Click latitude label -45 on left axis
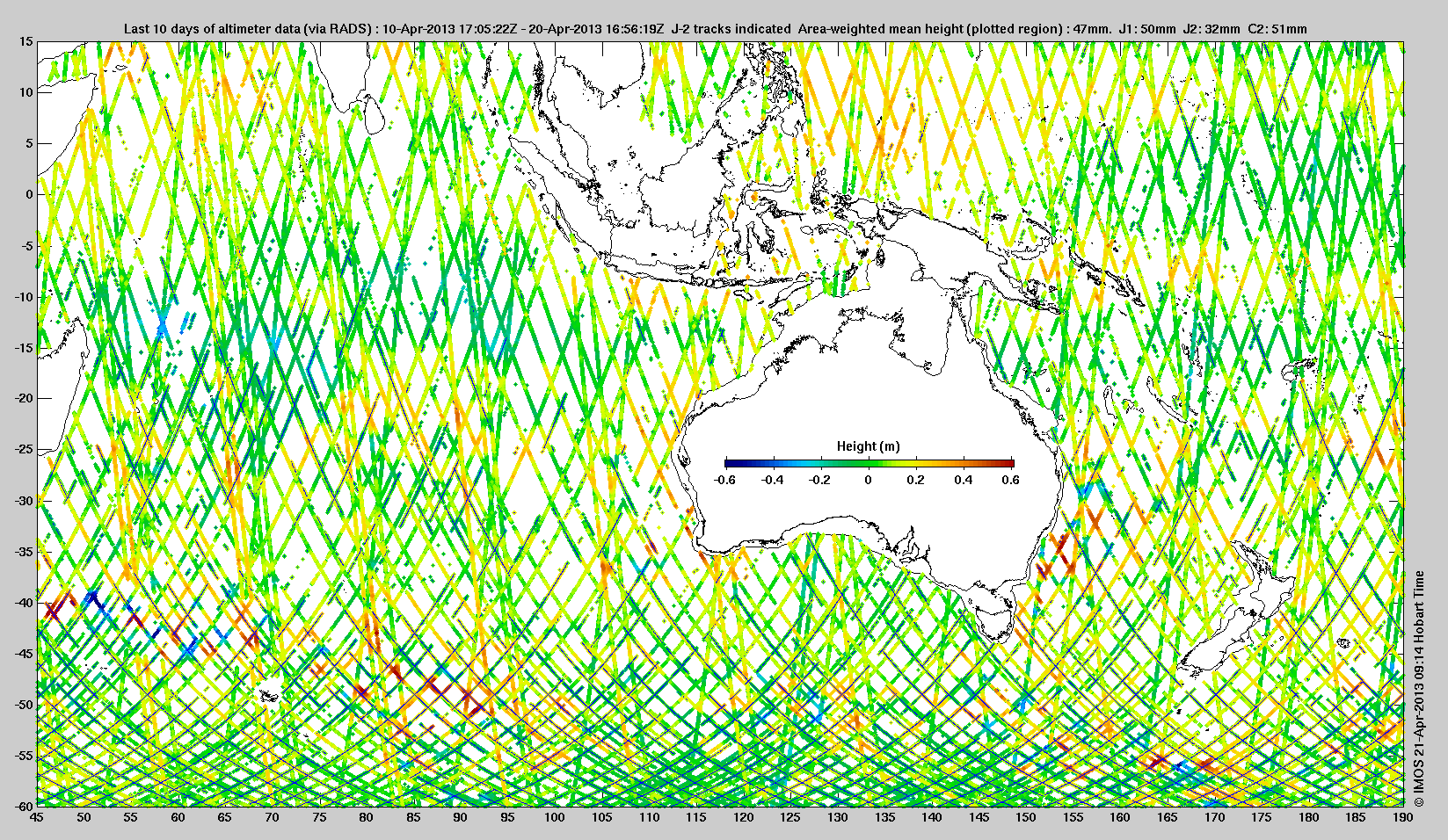Viewport: 1448px width, 840px height. pos(24,653)
